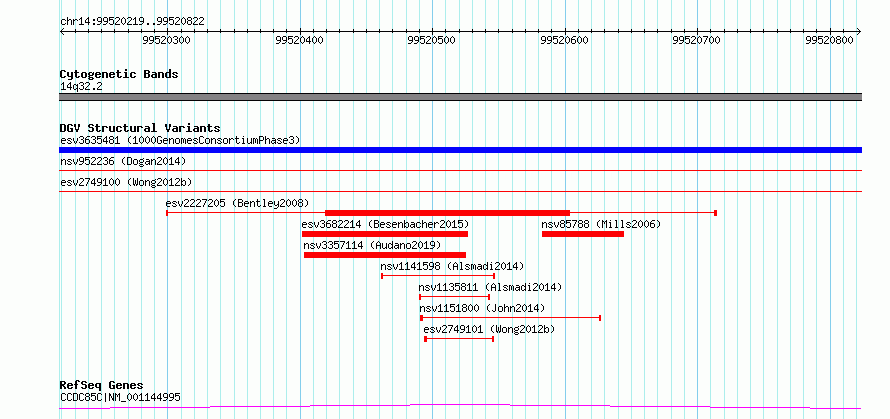The width and height of the screenshot is (890, 419).
Task: Click the nsv3357114 (Audano2019) label
Action: (x=372, y=245)
